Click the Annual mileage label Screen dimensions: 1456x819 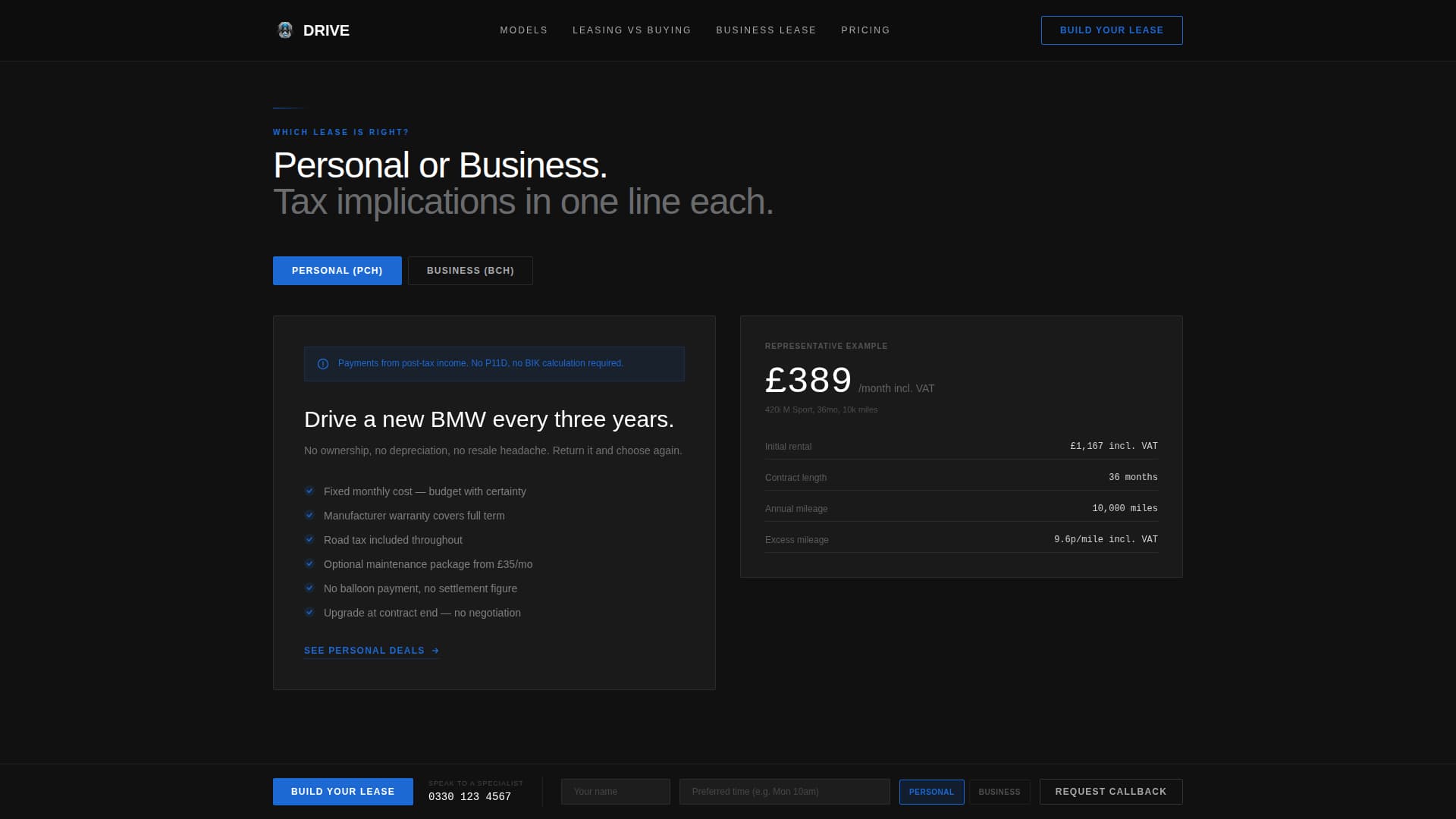796,509
